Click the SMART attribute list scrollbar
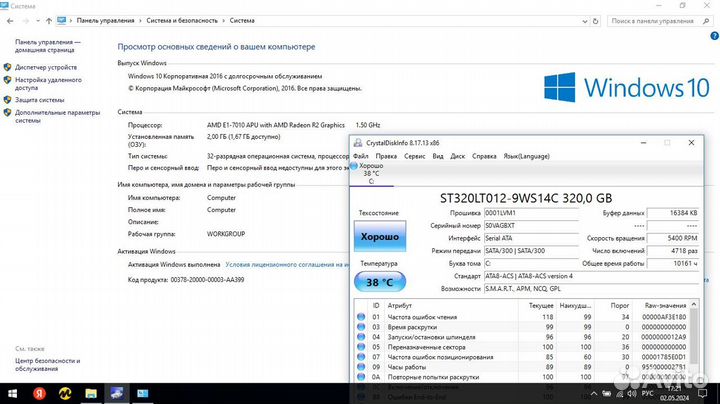This screenshot has width=720, height=404. [x=694, y=337]
